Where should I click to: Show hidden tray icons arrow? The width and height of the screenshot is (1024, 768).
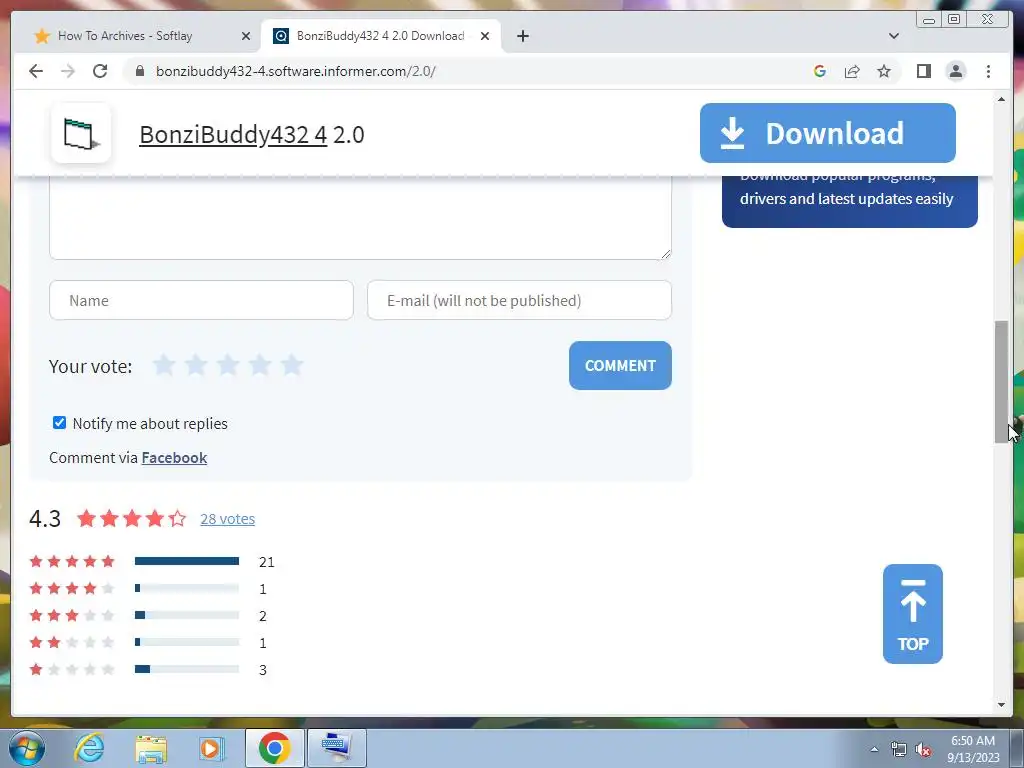(x=874, y=750)
